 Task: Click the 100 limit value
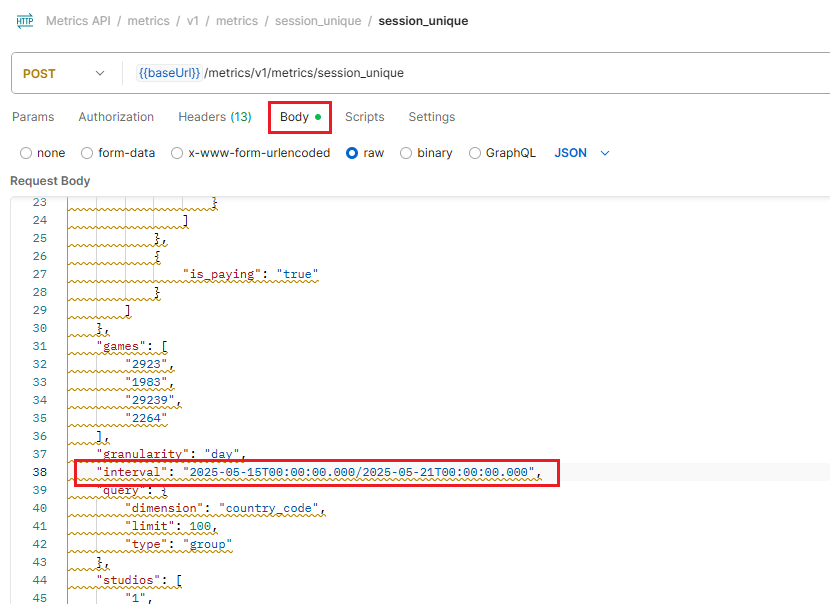coord(200,526)
